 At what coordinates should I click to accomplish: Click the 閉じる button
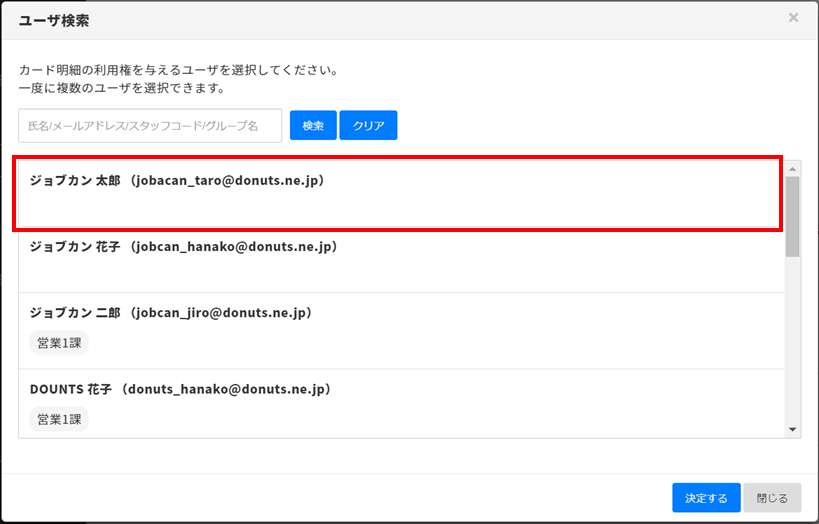tap(772, 497)
